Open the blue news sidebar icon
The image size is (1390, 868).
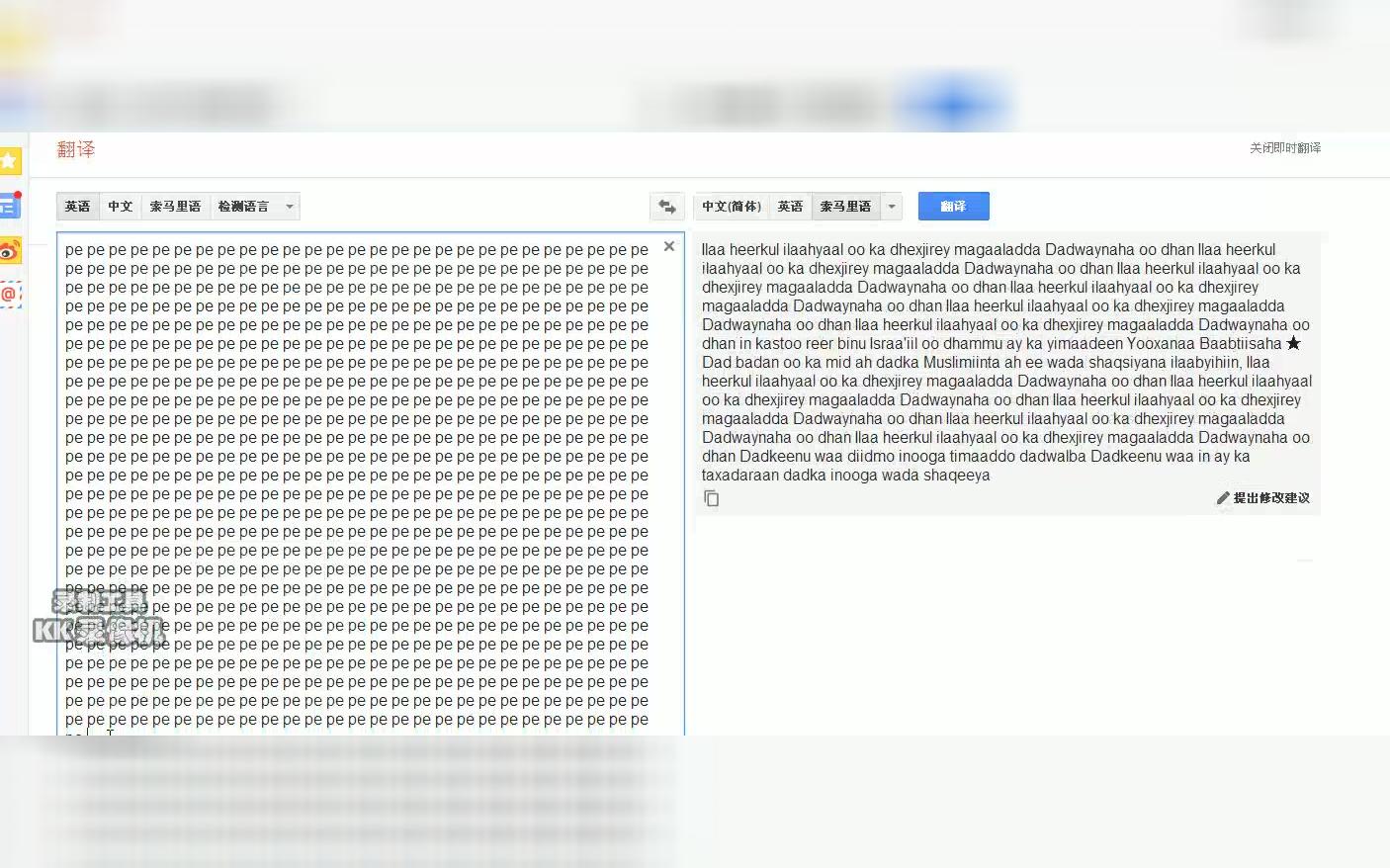[x=9, y=206]
